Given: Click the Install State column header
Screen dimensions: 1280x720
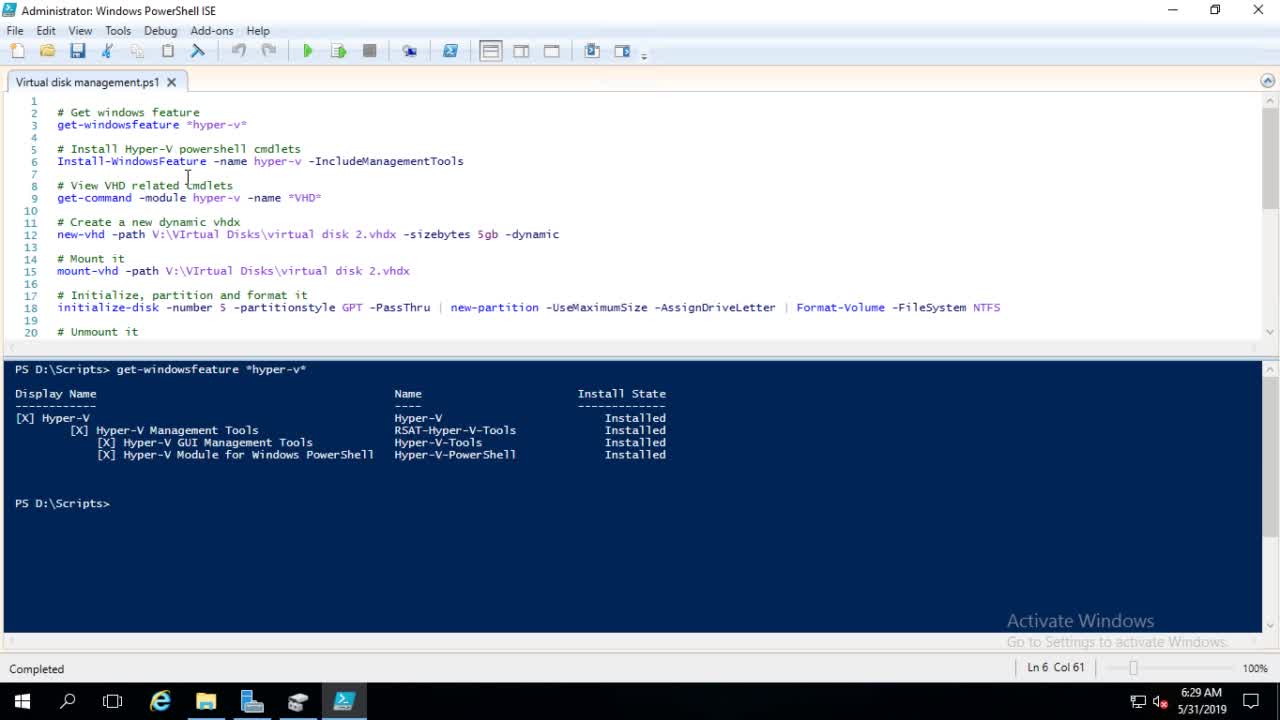Looking at the screenshot, I should [x=621, y=394].
